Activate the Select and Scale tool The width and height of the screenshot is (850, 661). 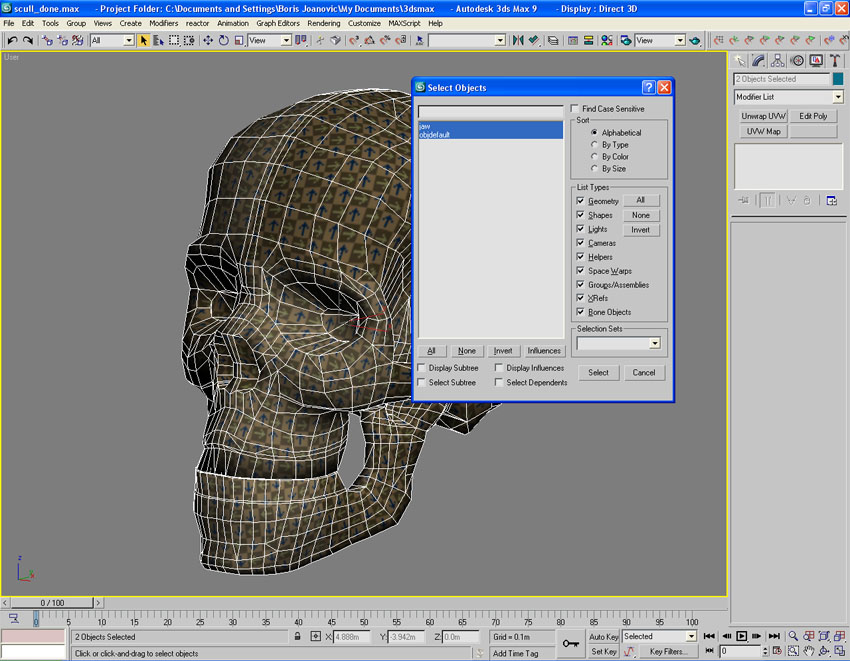coord(239,40)
